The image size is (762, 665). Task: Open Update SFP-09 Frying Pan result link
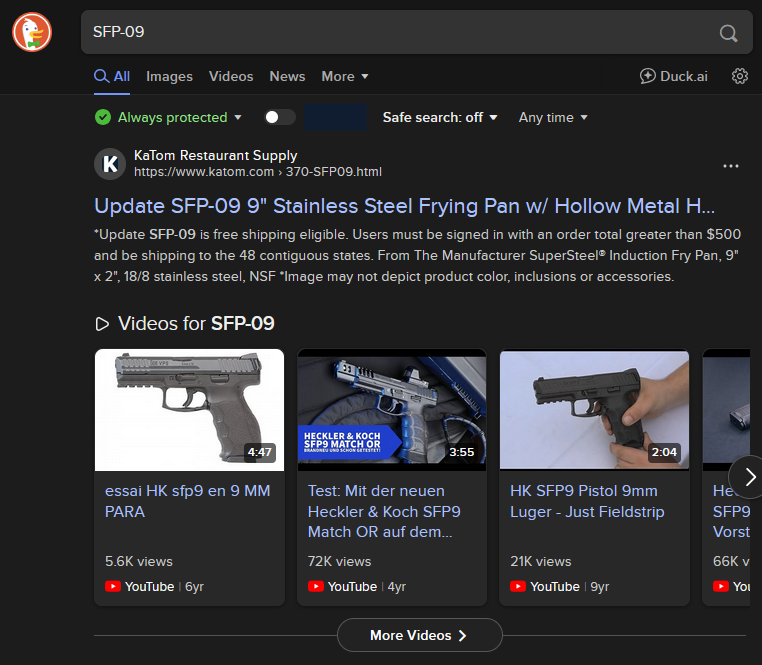point(404,206)
